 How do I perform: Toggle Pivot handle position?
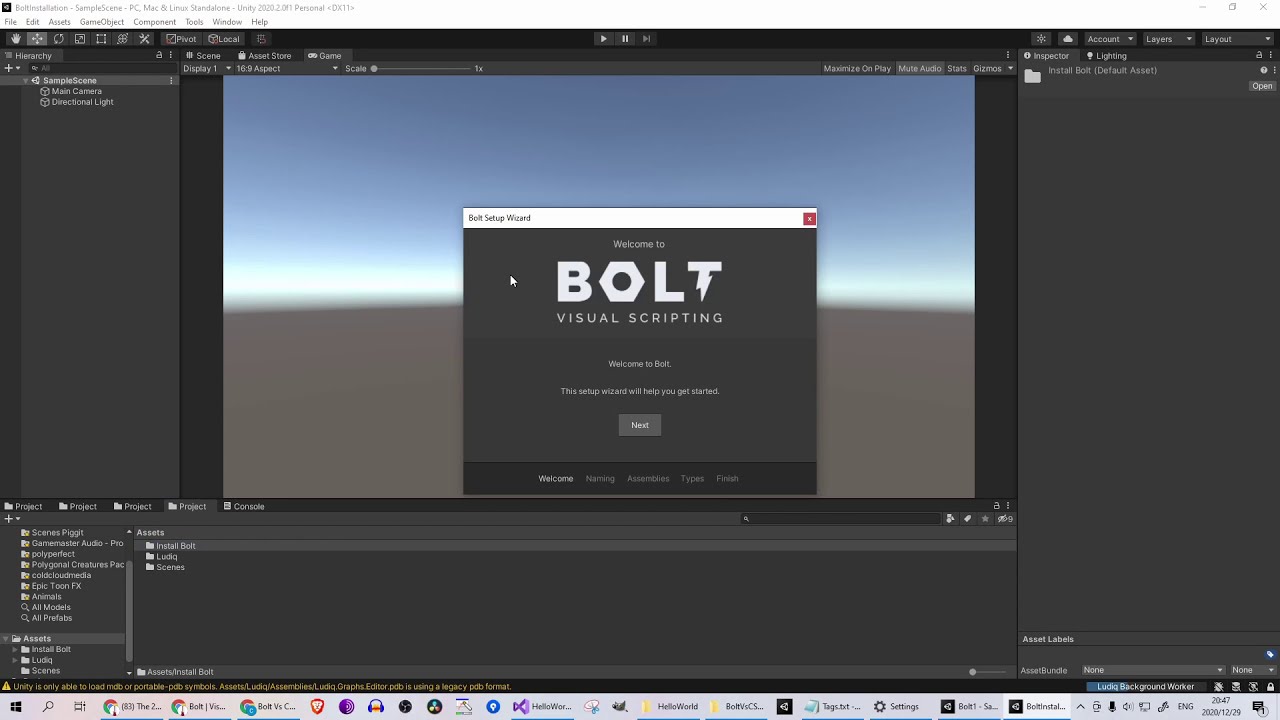(182, 39)
